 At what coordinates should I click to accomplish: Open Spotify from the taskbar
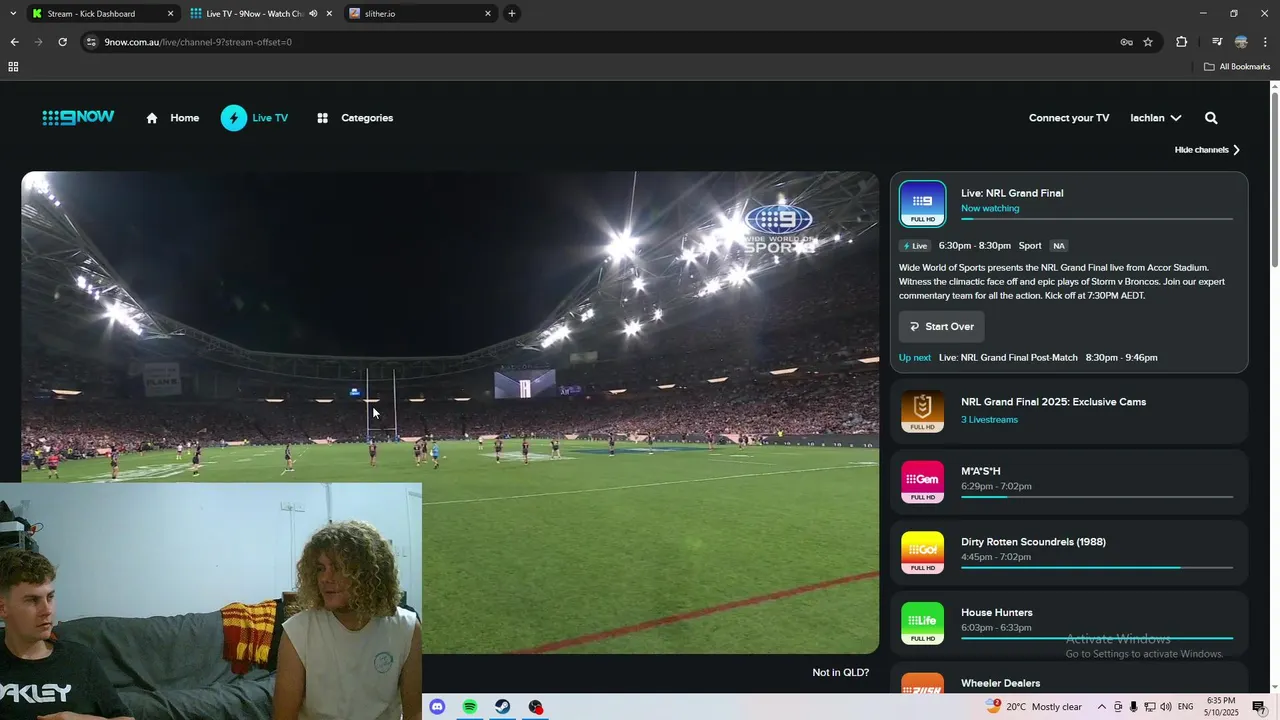pyautogui.click(x=470, y=707)
